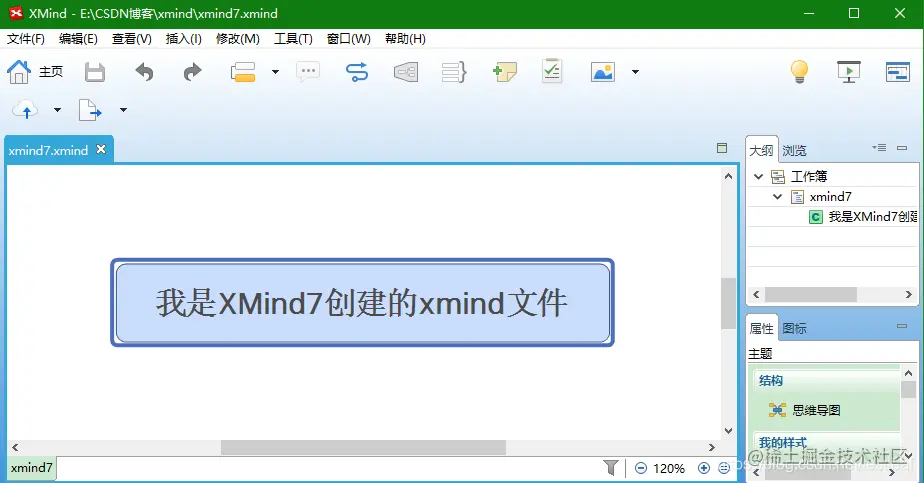Viewport: 924px width, 483px height.
Task: Zoom in with the plus icon
Action: click(x=704, y=468)
